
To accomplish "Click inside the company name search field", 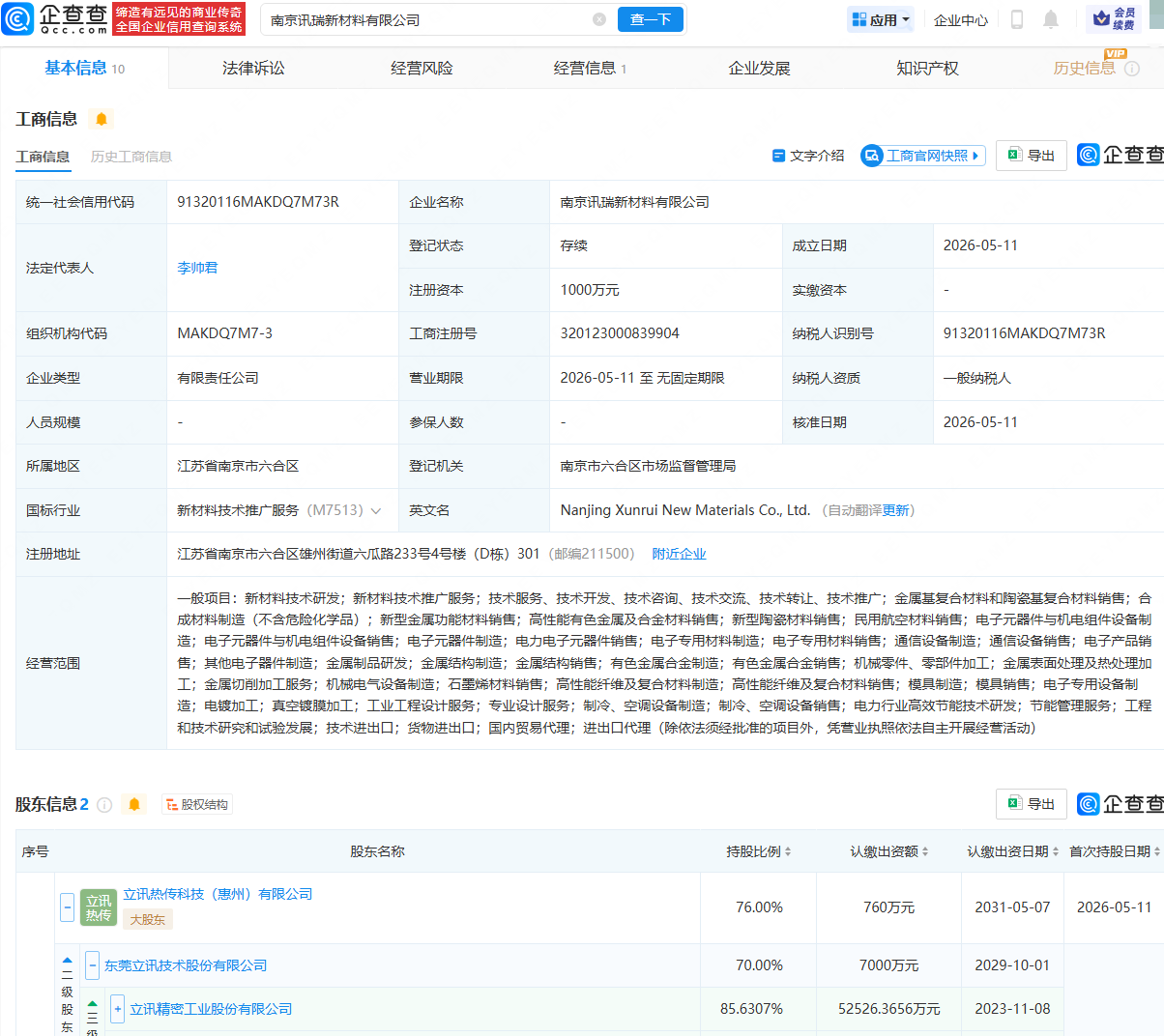I will pos(425,19).
